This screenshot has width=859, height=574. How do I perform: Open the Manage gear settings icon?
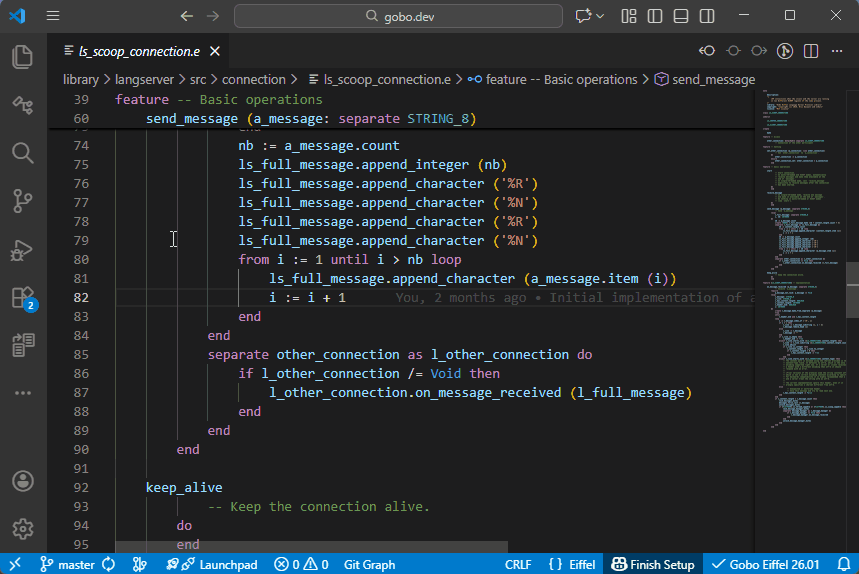pos(23,529)
